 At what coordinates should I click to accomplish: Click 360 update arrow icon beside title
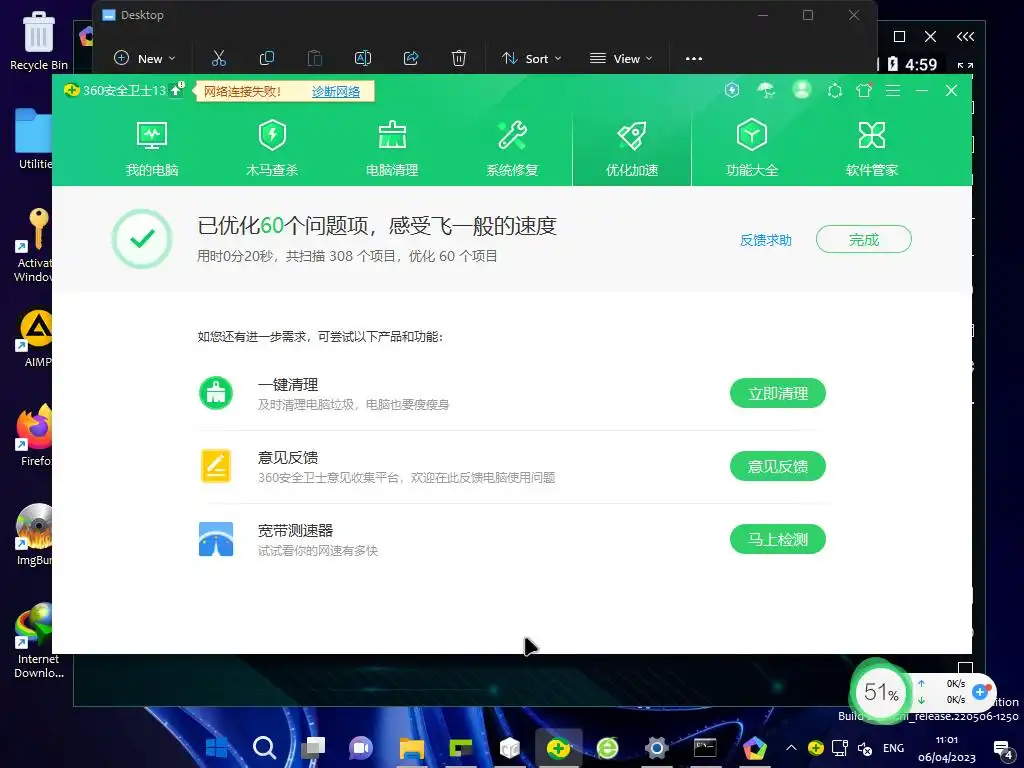pos(176,90)
